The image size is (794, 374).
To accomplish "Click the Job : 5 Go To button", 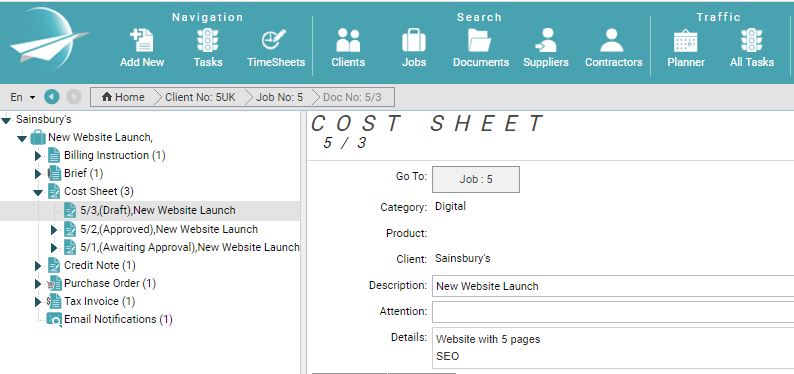I will (475, 179).
